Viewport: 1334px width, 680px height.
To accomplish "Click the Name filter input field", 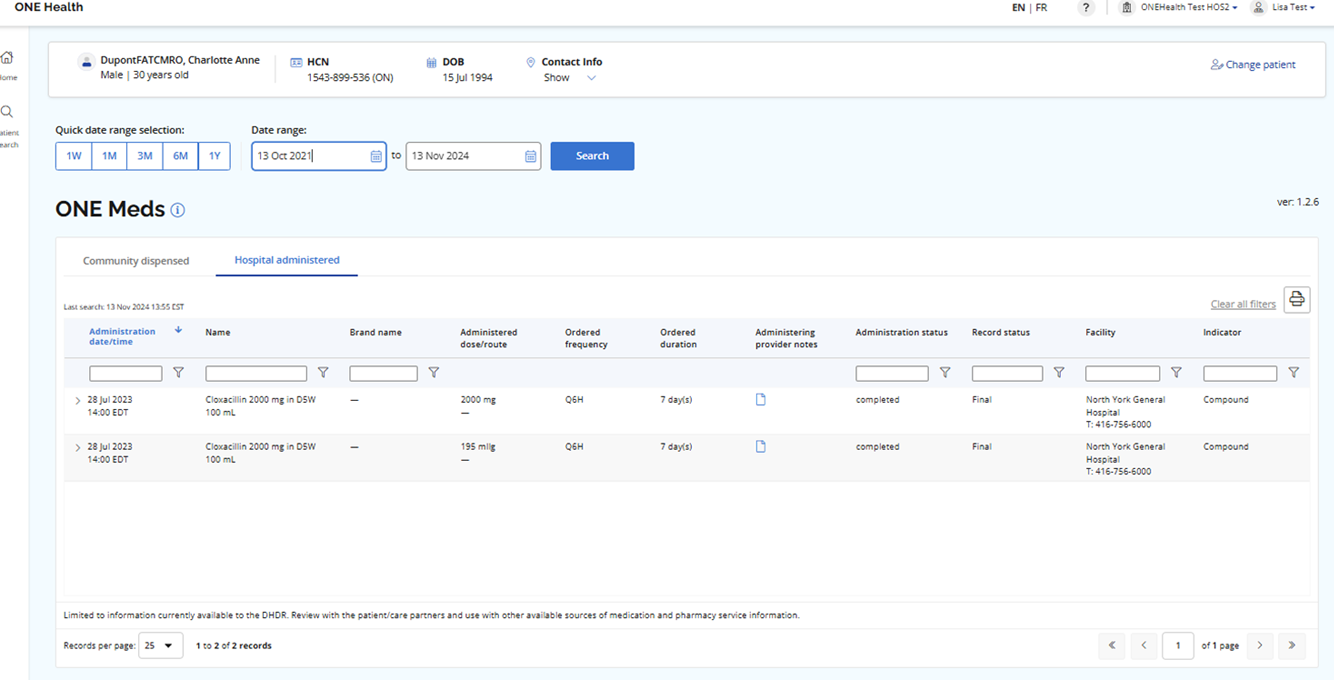I will click(256, 373).
